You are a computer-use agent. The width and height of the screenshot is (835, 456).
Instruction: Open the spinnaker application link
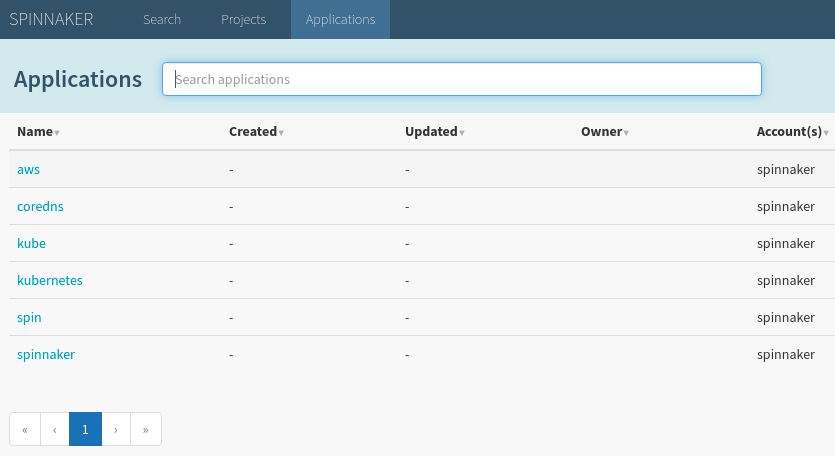pos(46,354)
